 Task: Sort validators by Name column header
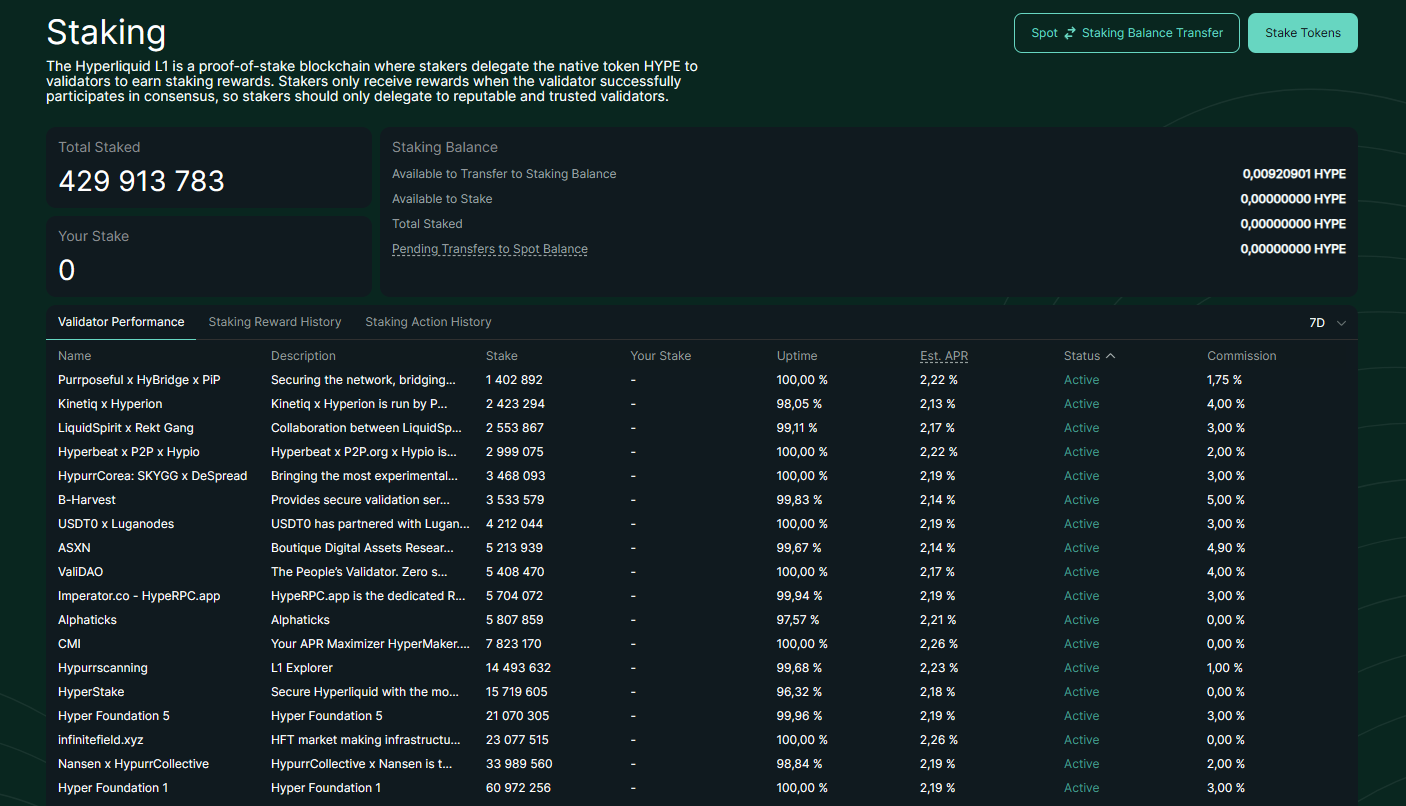pos(74,356)
